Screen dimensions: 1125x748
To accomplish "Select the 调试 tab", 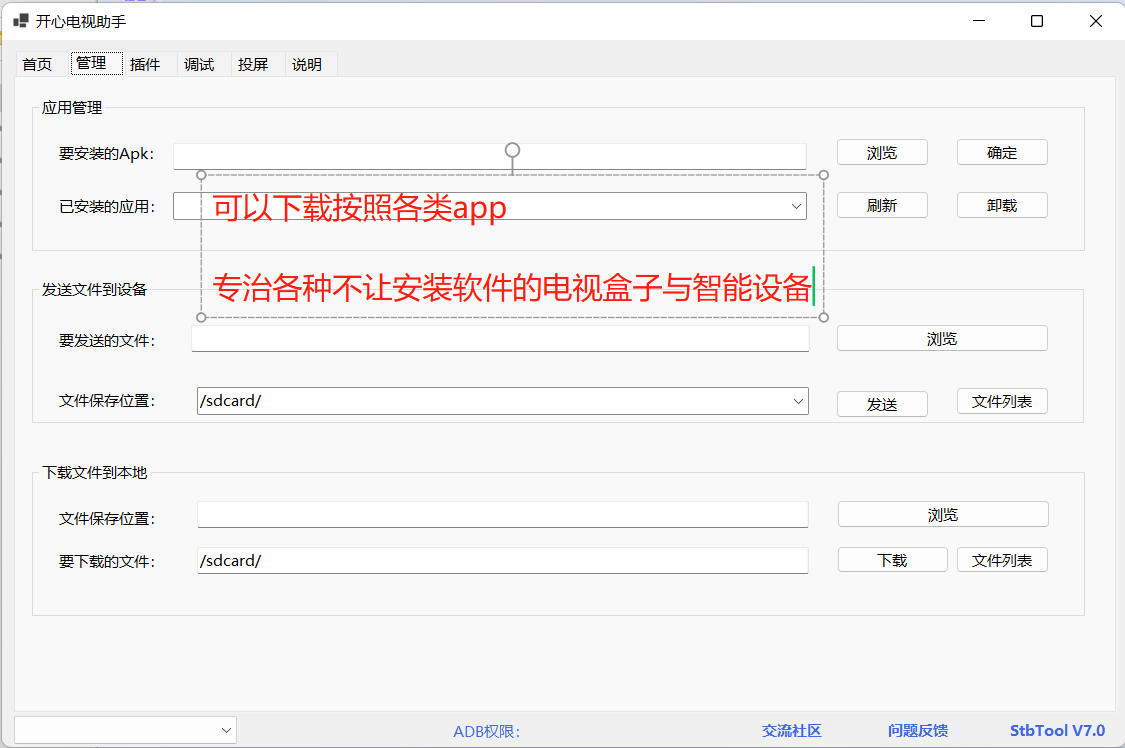I will (199, 64).
